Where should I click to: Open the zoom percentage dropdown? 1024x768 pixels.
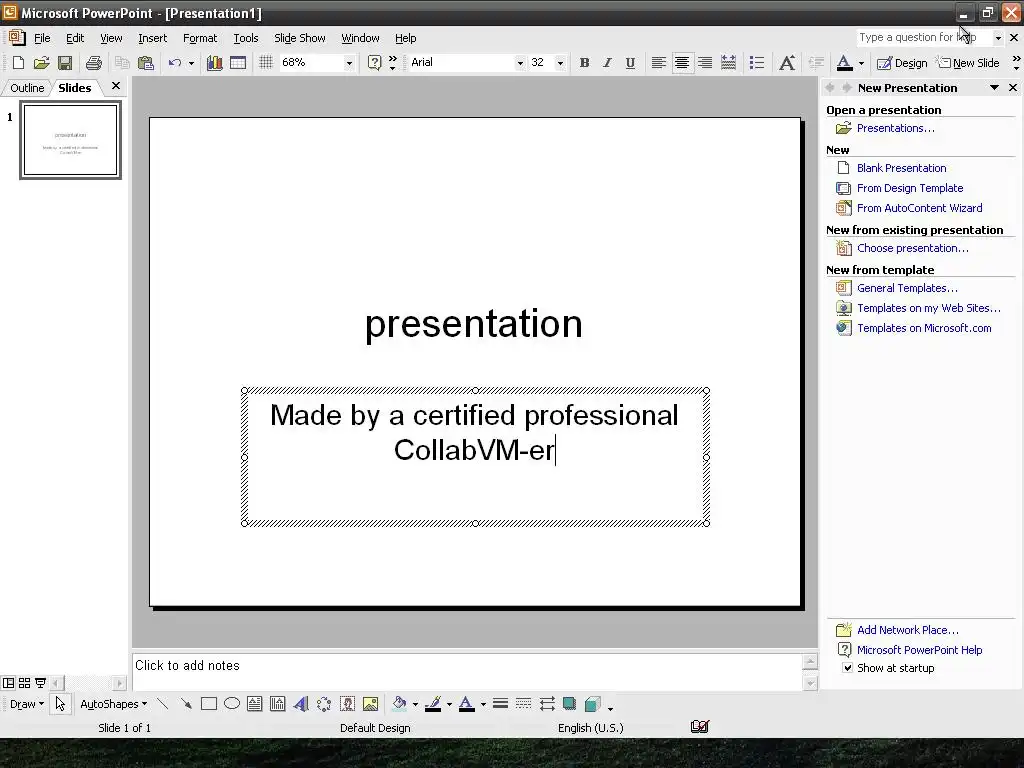349,63
